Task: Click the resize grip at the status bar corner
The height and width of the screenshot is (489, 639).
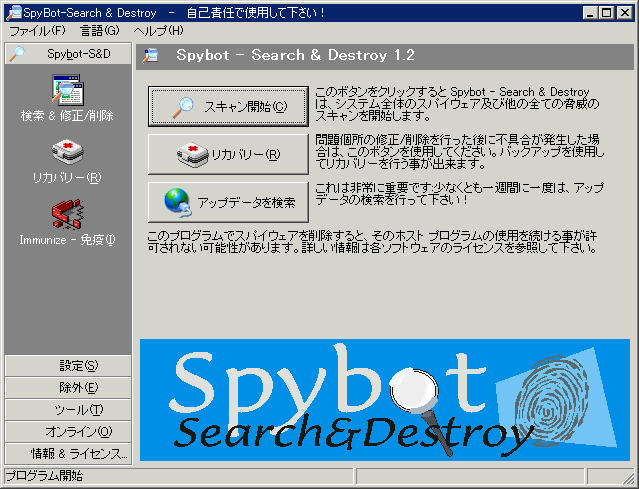Action: click(x=629, y=477)
